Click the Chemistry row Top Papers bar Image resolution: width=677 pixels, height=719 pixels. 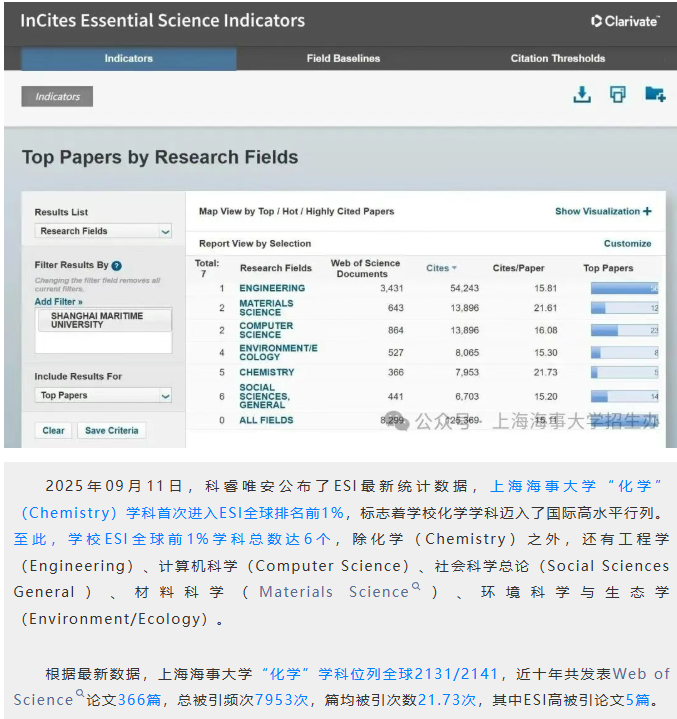click(x=623, y=372)
